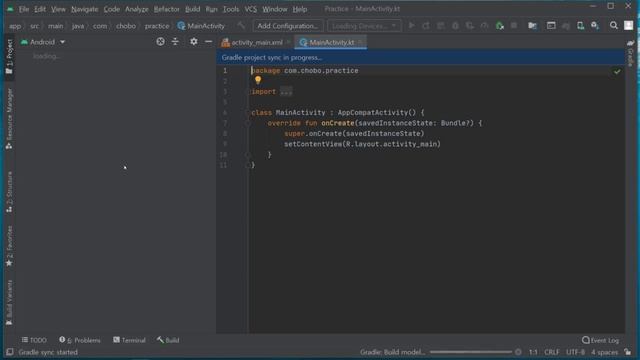Change the 4 spaces indent setting
The image size is (640, 360).
pos(604,352)
